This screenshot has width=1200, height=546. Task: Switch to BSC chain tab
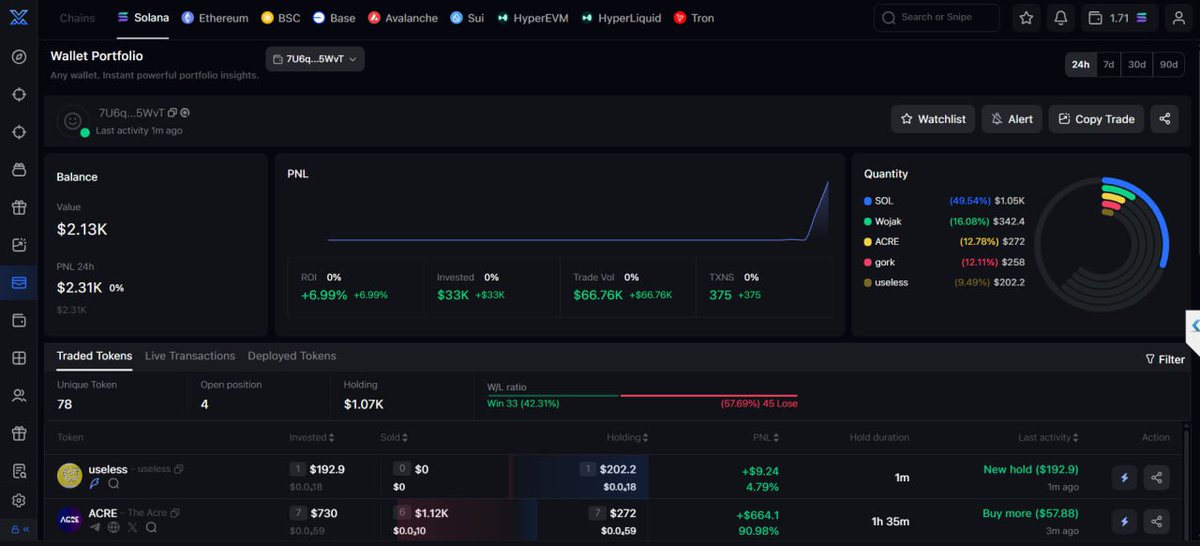[281, 18]
